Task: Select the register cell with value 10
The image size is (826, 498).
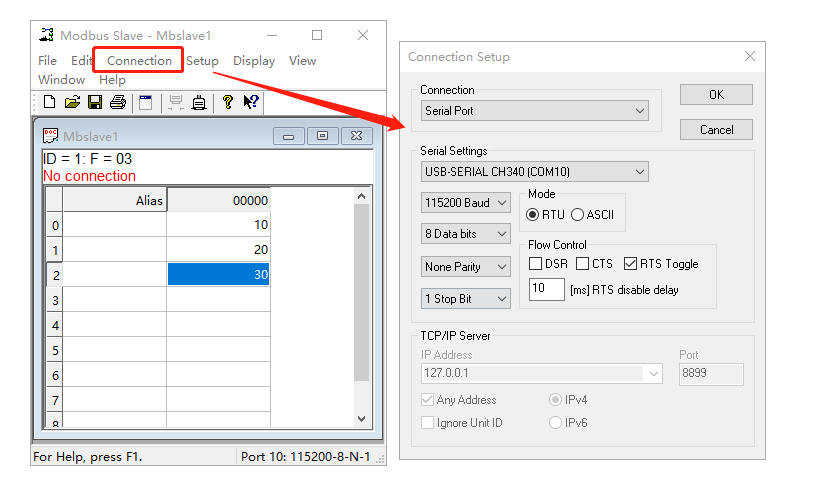Action: tap(219, 224)
